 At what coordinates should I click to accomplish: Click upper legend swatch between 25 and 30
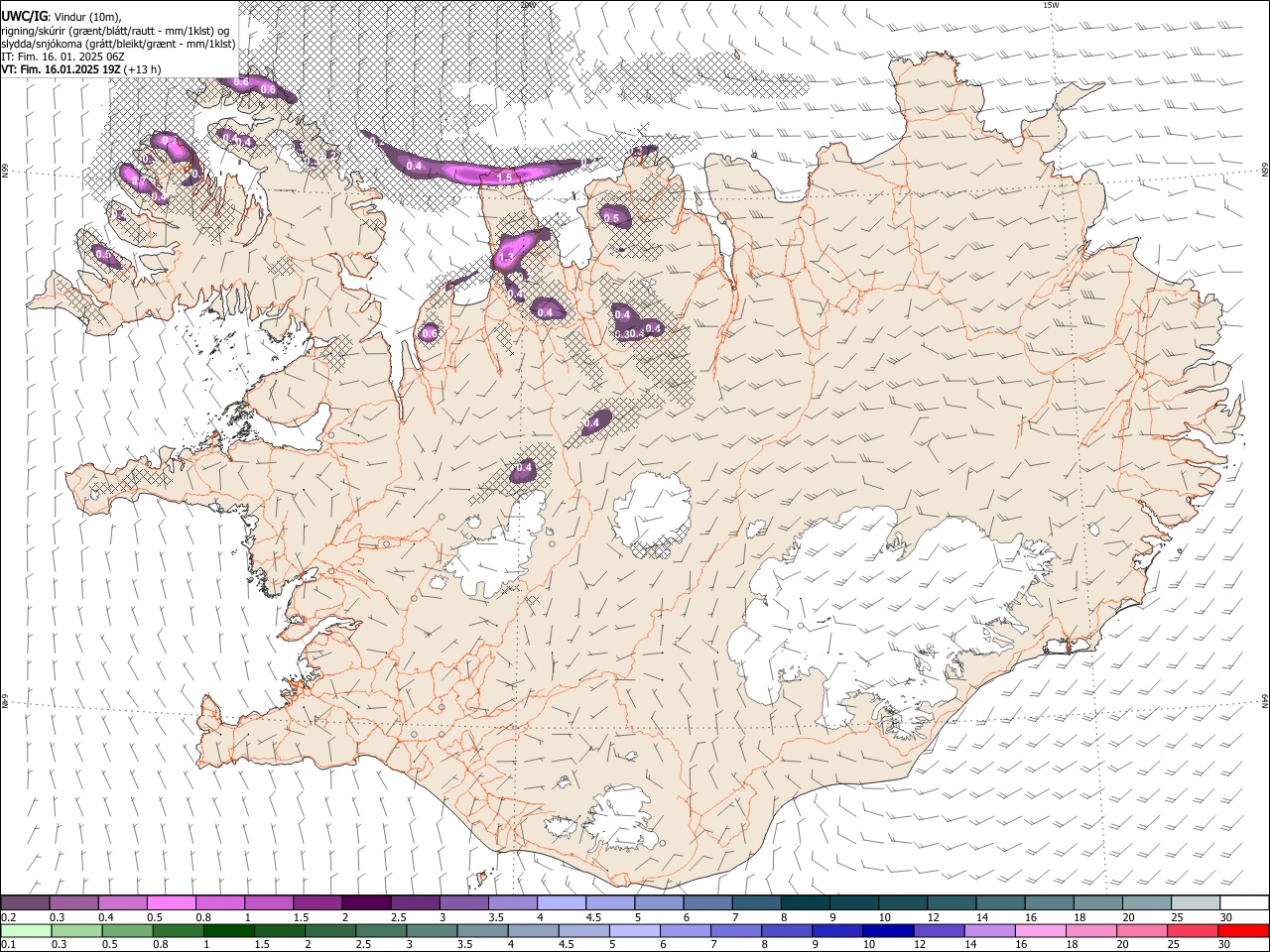point(1194,902)
